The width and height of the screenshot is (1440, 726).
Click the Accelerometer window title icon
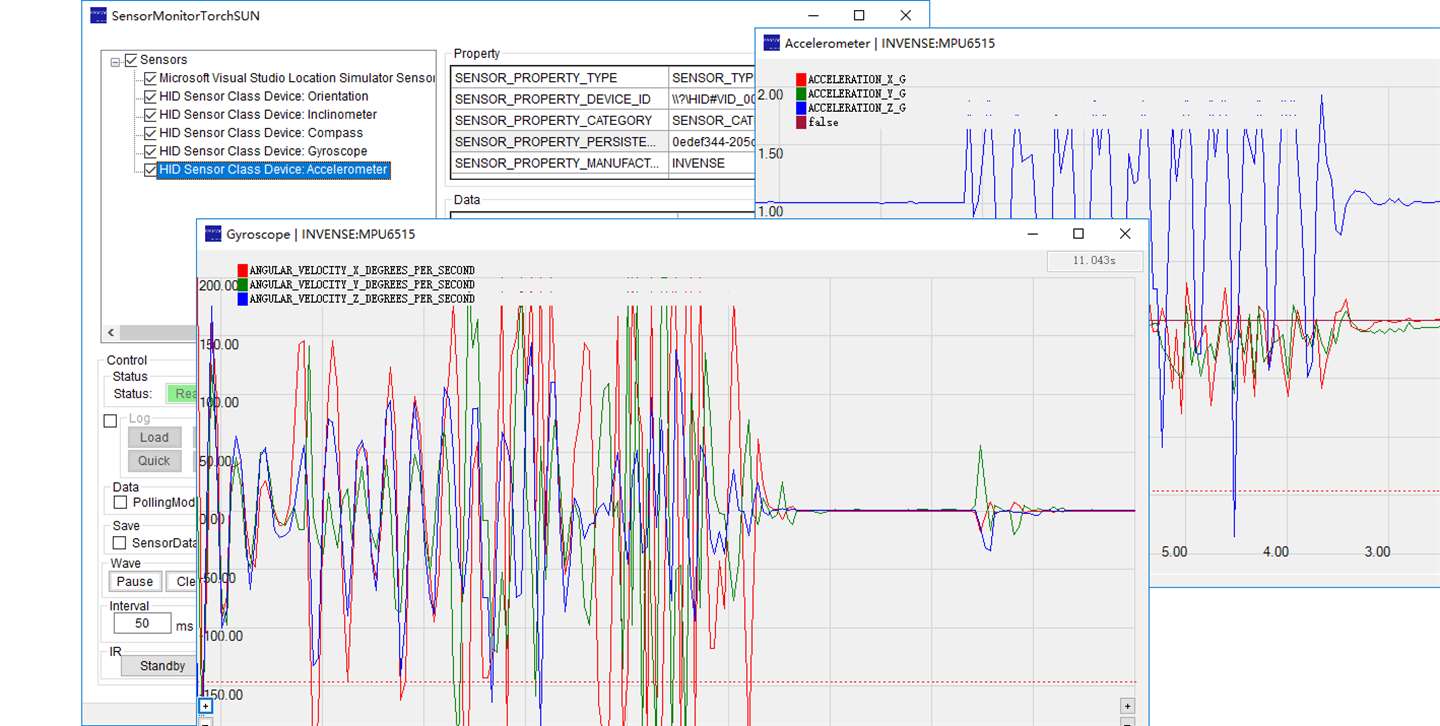tap(771, 43)
